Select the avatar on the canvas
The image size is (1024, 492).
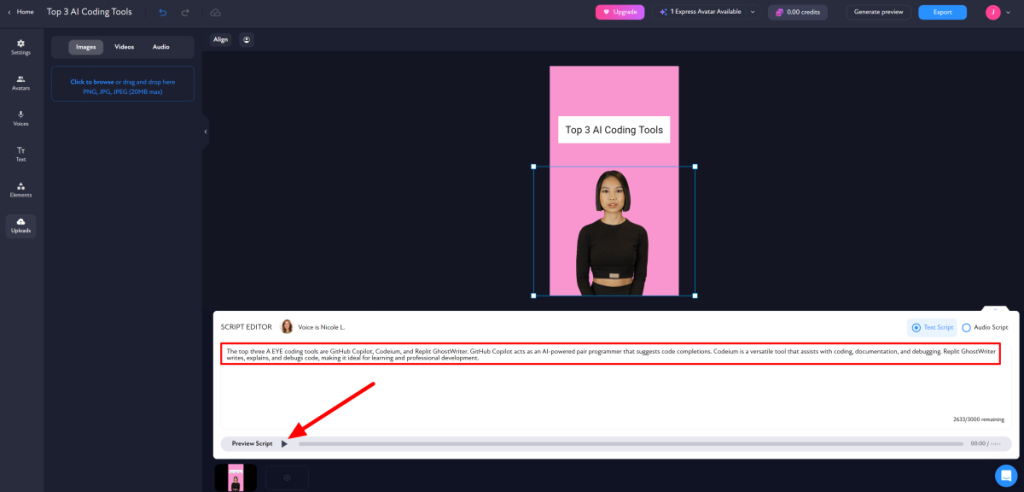point(614,231)
